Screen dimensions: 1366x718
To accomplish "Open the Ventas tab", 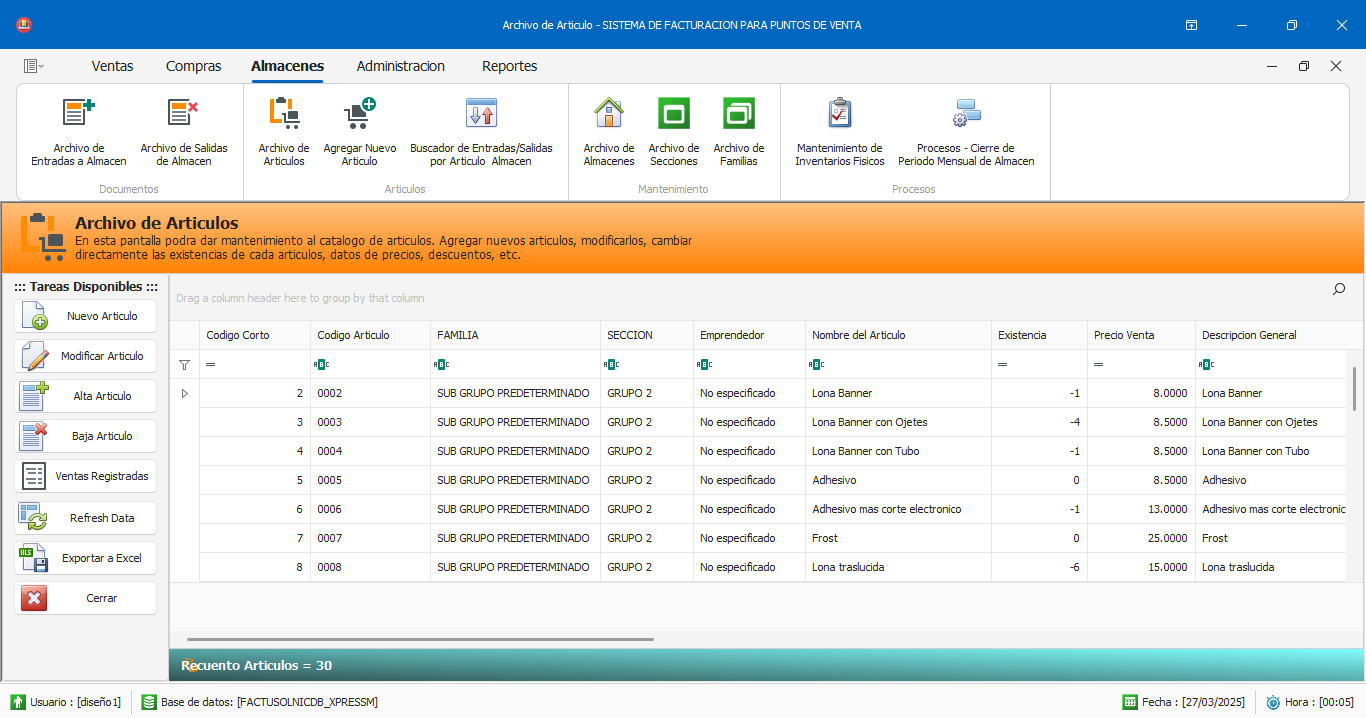I will pyautogui.click(x=112, y=66).
